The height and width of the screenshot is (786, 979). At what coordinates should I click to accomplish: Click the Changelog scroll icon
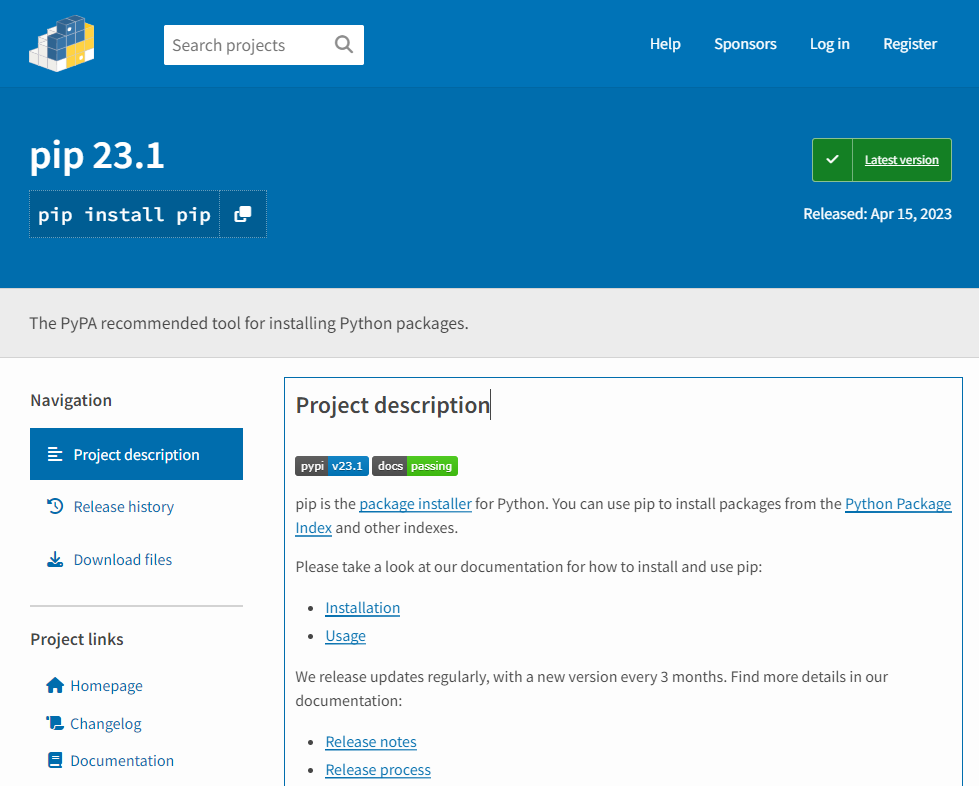click(x=55, y=723)
